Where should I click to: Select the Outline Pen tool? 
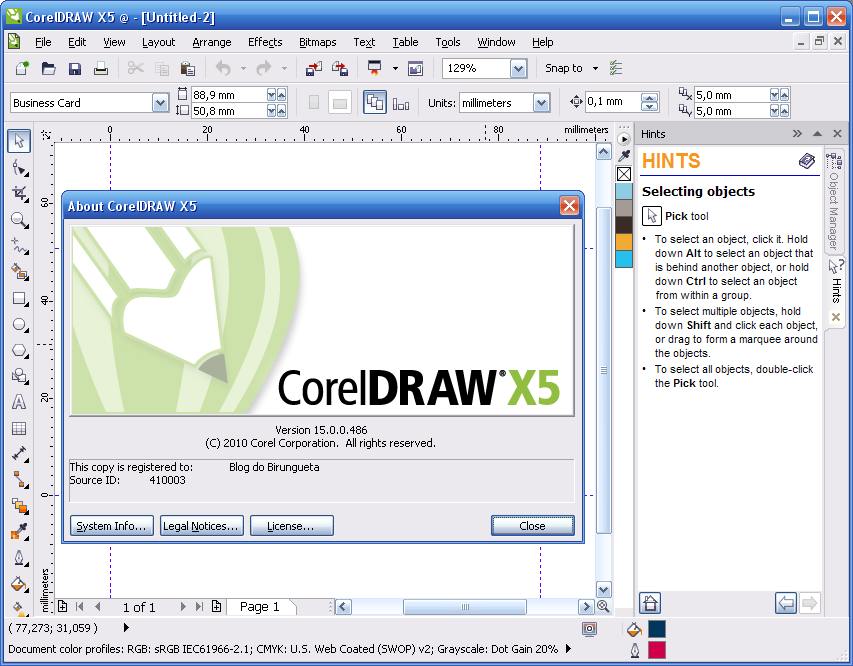coord(20,558)
